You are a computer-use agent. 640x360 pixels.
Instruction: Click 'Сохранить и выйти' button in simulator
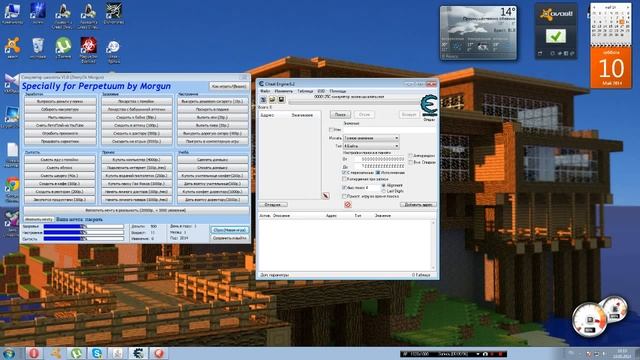tap(229, 238)
